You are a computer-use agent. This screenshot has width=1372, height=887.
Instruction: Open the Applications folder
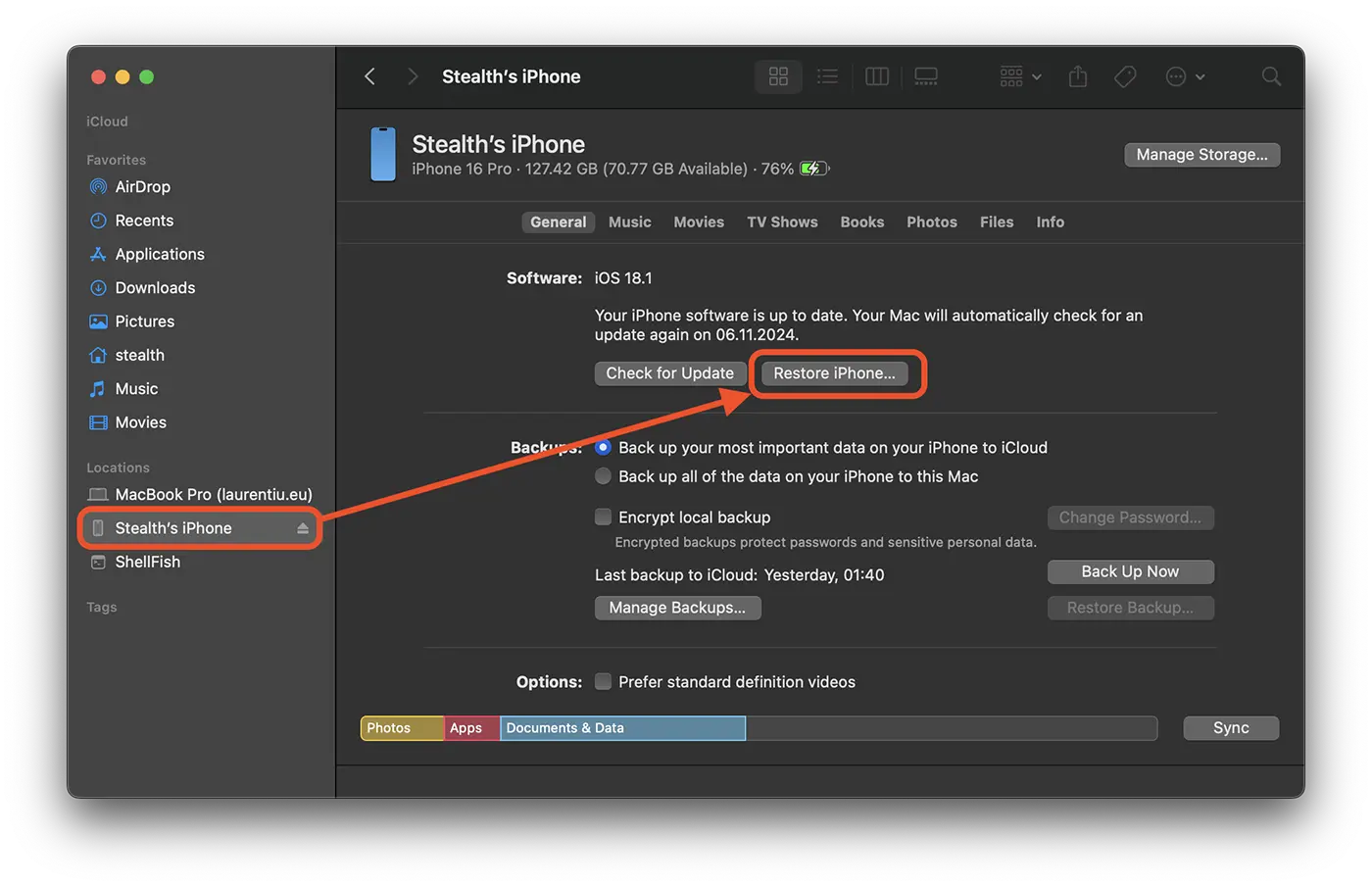160,254
